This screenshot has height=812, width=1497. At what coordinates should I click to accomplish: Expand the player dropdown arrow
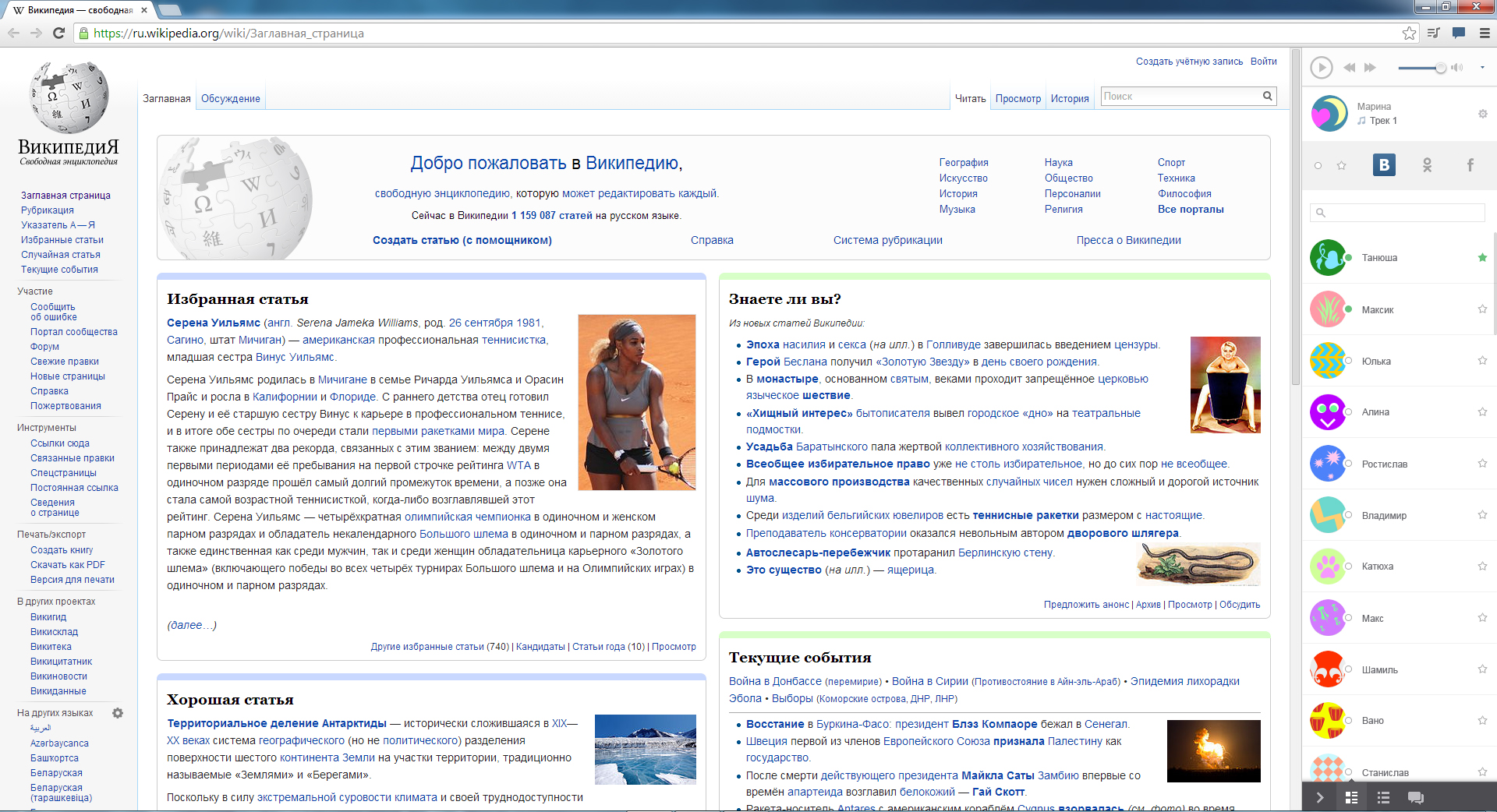coord(1482,68)
